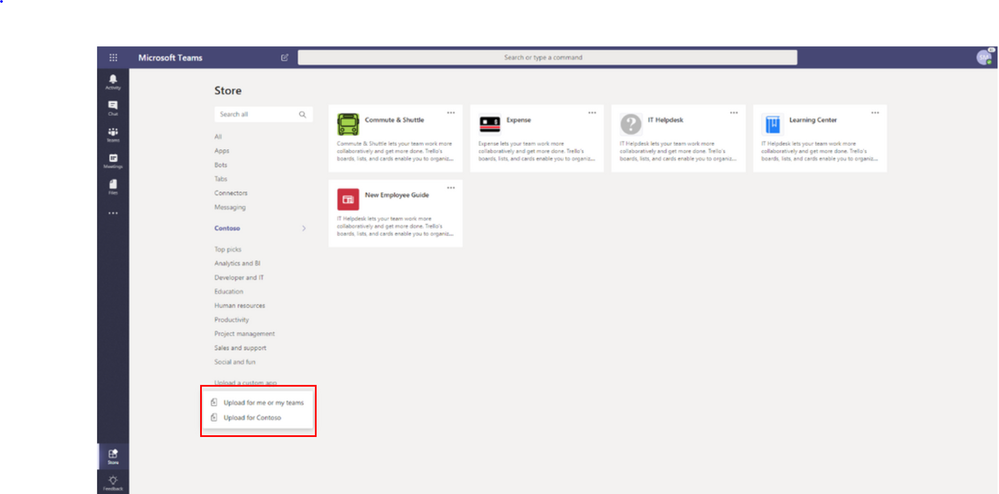
Task: Select the Connectors category
Action: (231, 193)
